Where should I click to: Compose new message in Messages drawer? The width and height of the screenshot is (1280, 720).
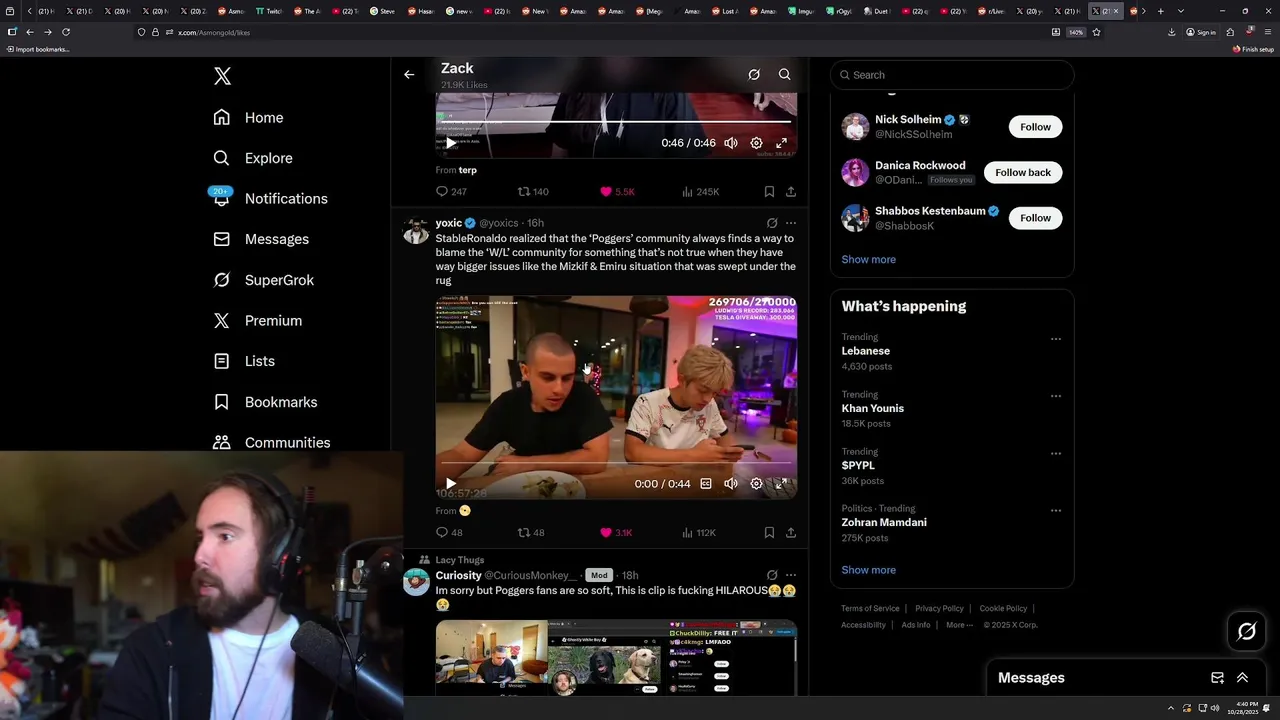1217,678
